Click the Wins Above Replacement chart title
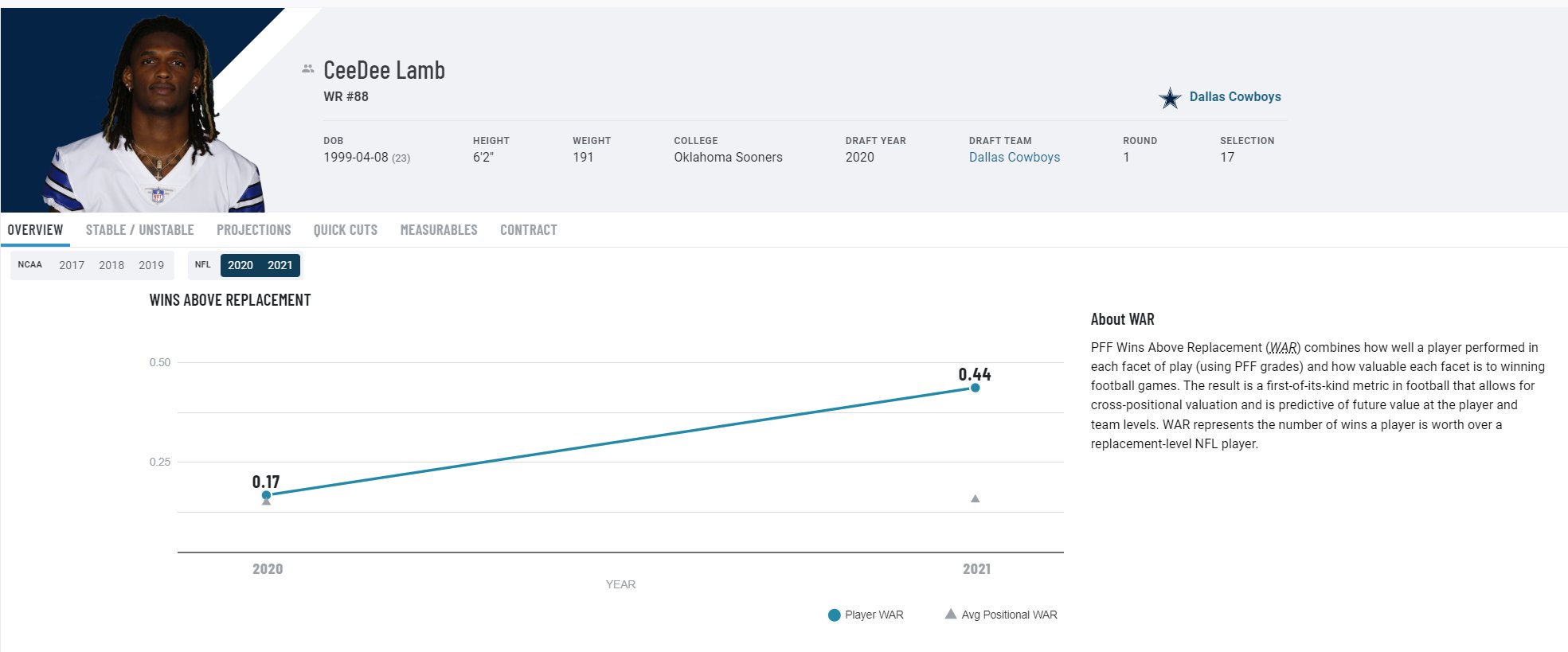This screenshot has width=1568, height=652. point(230,300)
